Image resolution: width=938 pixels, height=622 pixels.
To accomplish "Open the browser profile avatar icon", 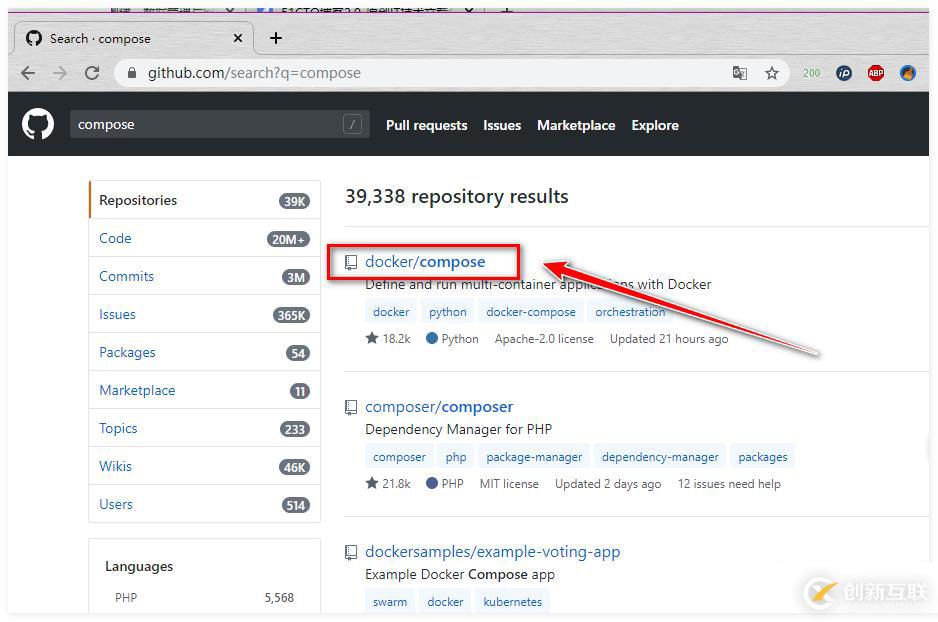I will tap(907, 73).
